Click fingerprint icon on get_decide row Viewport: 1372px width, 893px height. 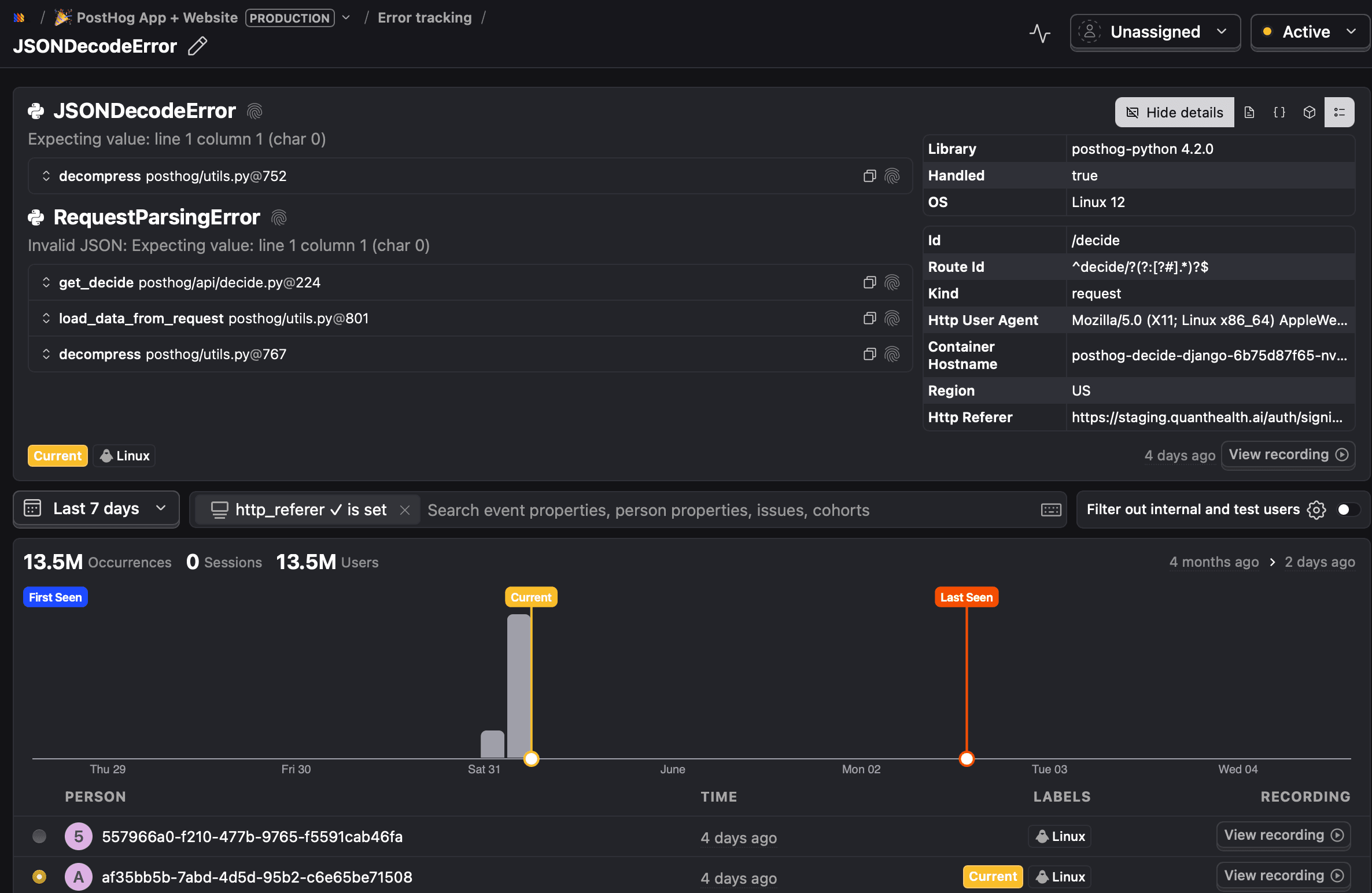click(892, 282)
